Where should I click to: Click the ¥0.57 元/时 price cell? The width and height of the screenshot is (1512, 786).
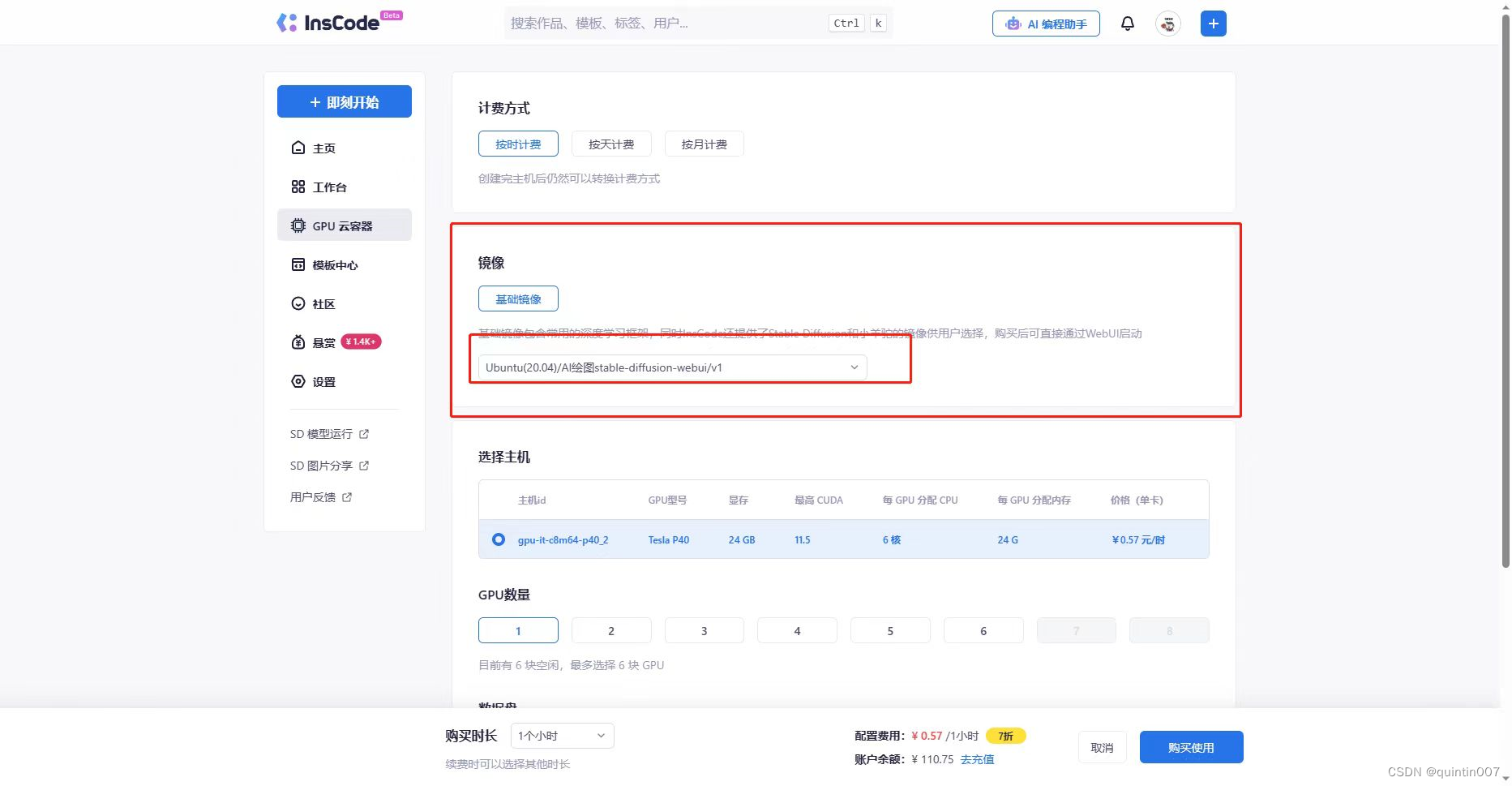point(1137,539)
